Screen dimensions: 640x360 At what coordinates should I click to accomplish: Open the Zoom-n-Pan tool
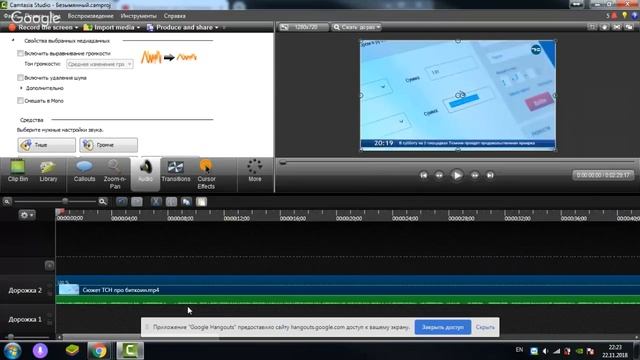click(115, 174)
